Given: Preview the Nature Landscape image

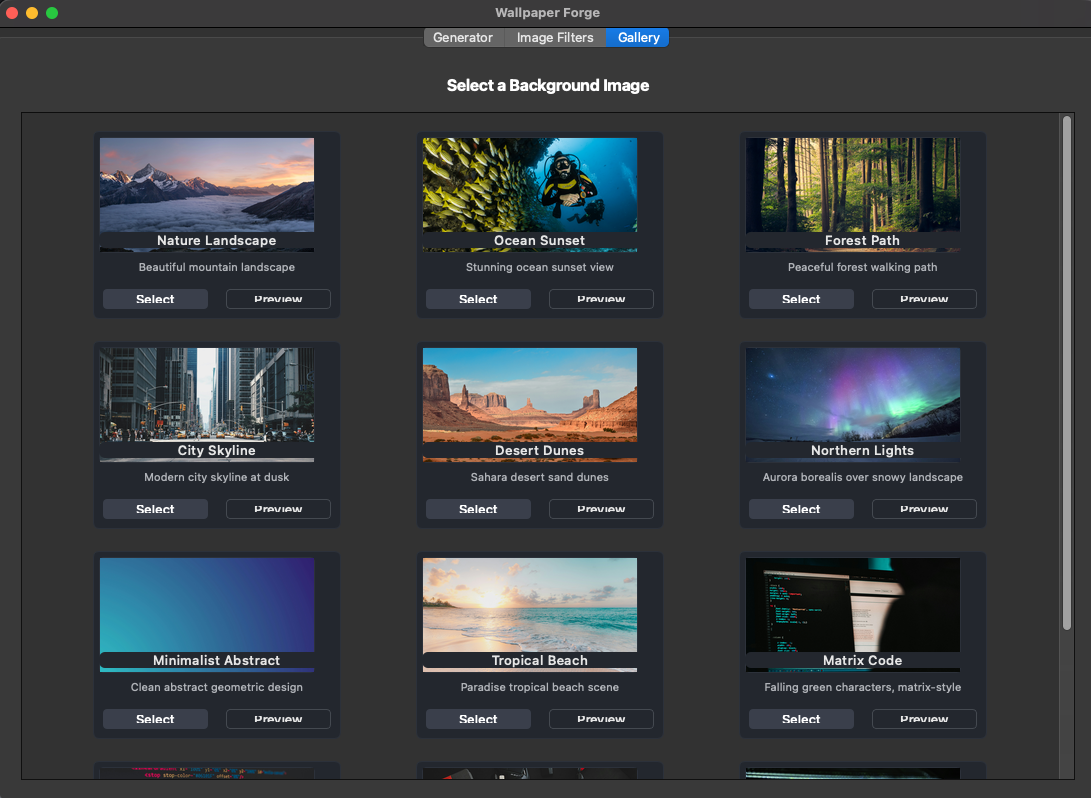Looking at the screenshot, I should (278, 299).
